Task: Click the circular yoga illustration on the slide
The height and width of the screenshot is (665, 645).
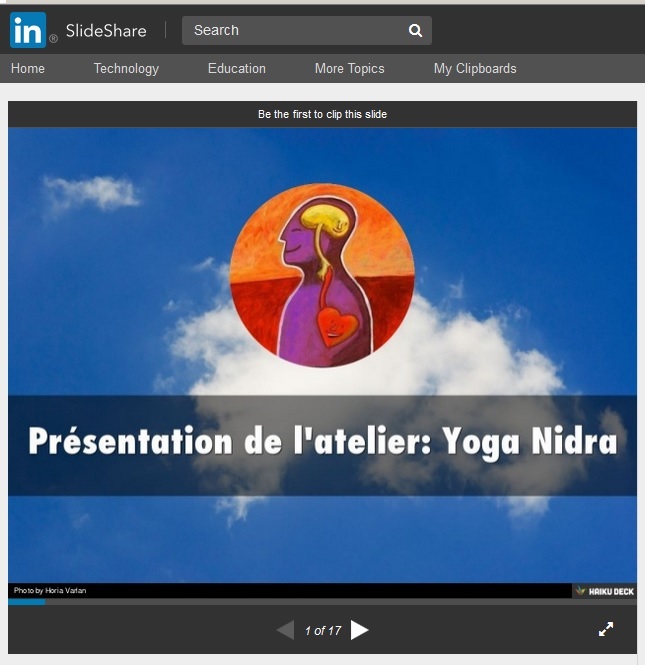Action: [322, 276]
